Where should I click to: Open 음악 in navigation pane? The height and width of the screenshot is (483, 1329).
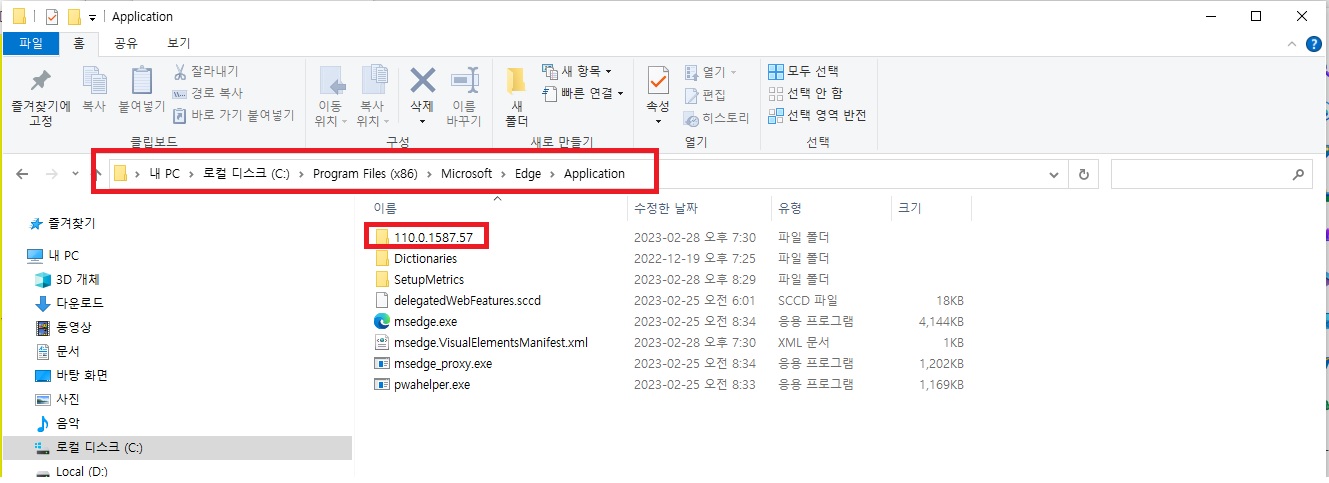coord(67,423)
